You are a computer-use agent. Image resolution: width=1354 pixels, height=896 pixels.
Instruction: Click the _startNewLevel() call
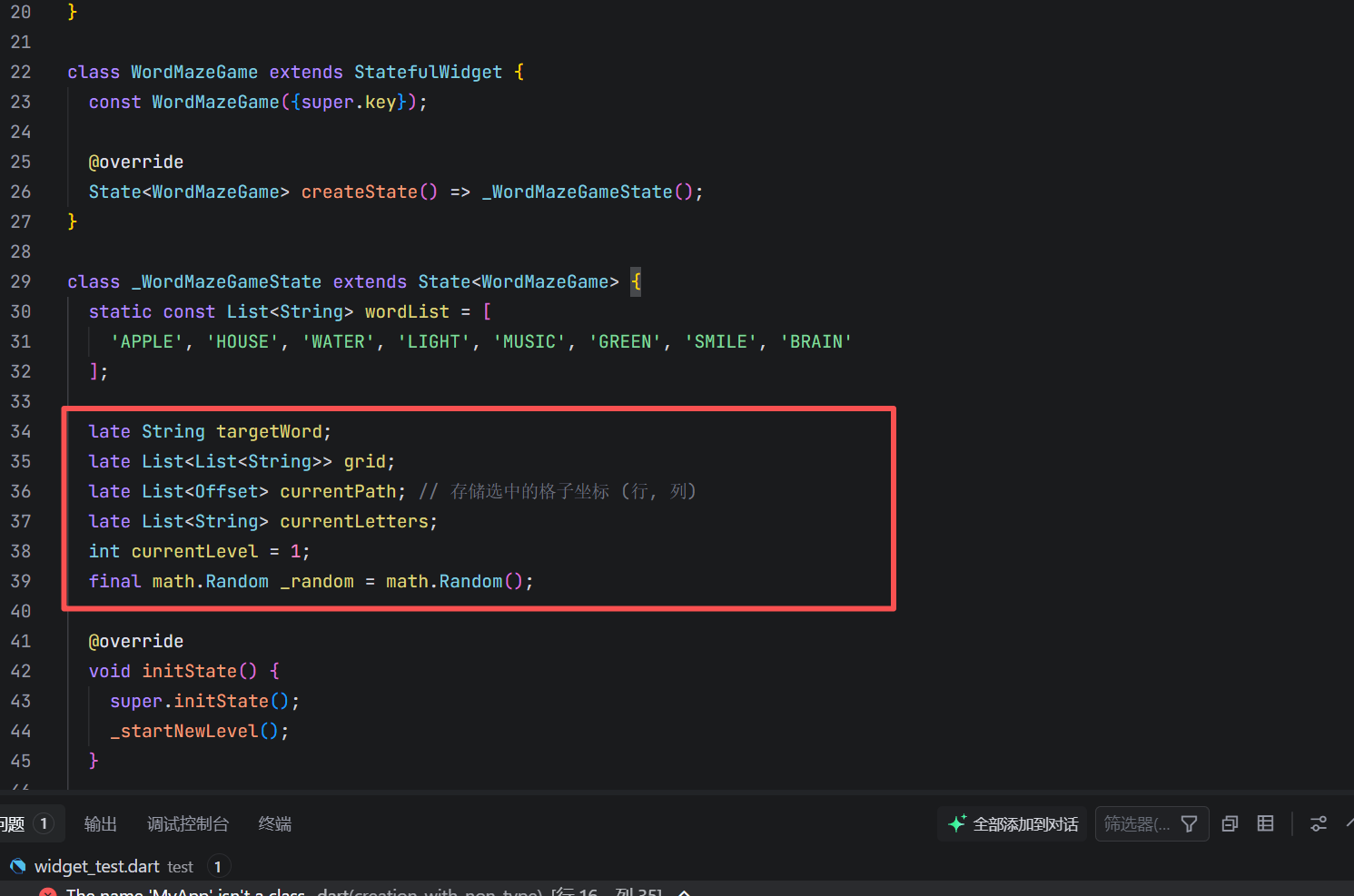194,731
